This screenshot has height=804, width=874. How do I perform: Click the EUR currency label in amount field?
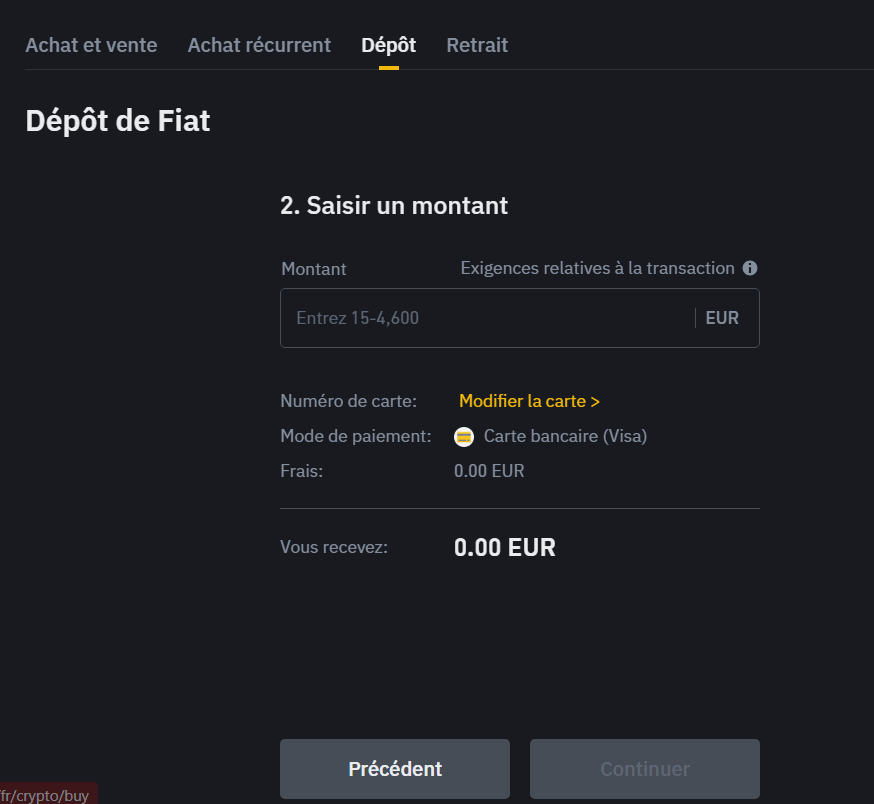pyautogui.click(x=722, y=318)
